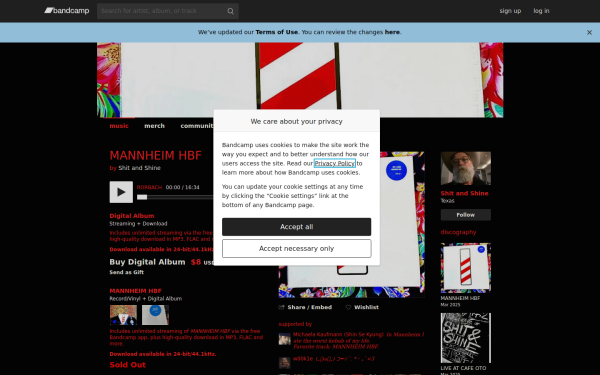Open the Digital Album heading link
This screenshot has width=600, height=375.
coord(132,216)
